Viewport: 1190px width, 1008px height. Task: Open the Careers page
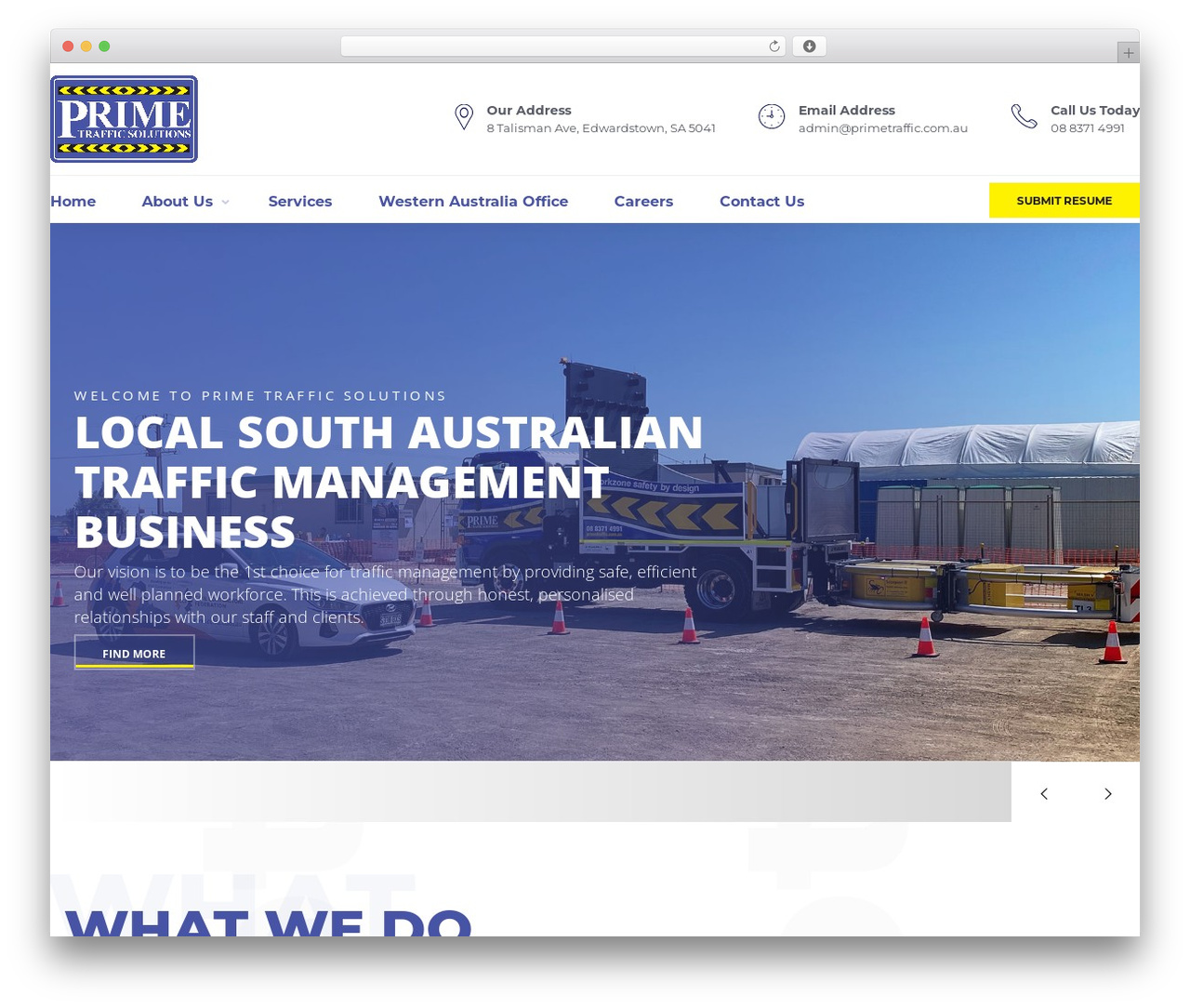[643, 201]
